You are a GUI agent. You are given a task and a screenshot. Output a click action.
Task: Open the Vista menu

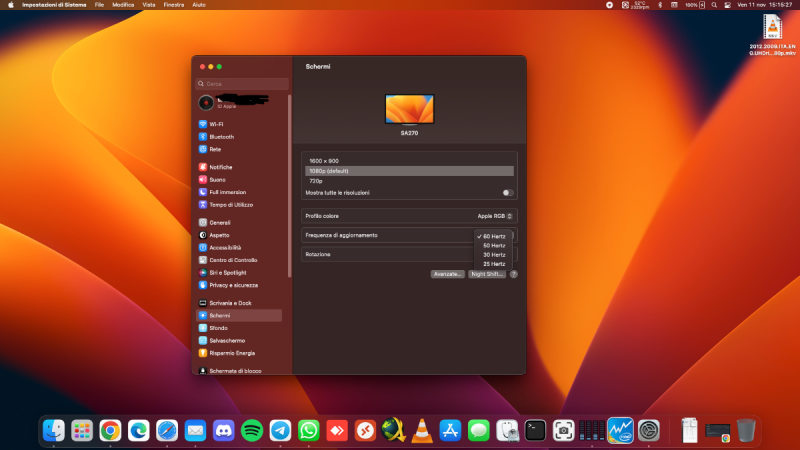tap(149, 5)
